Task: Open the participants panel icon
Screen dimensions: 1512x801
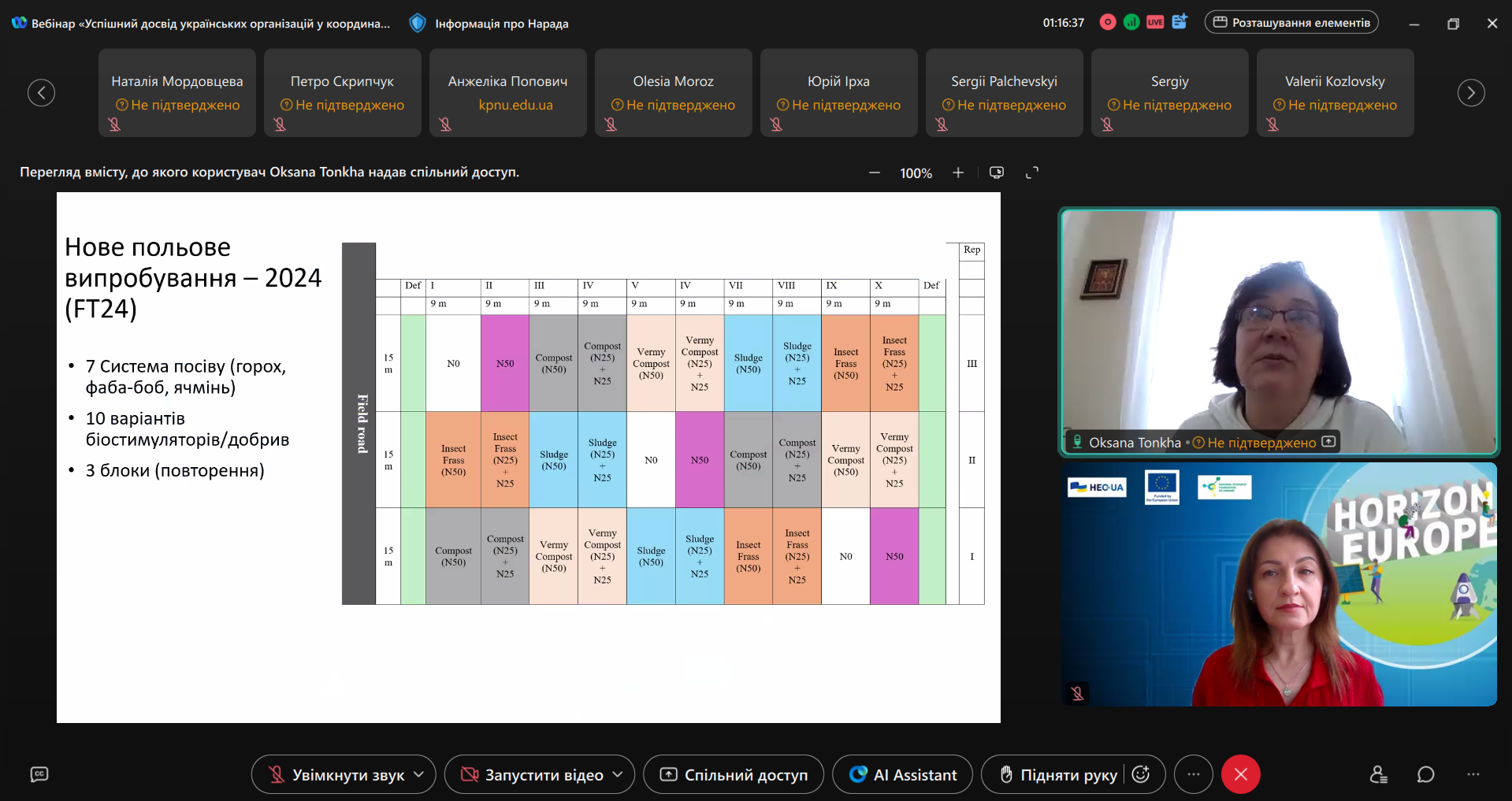Action: click(1378, 775)
